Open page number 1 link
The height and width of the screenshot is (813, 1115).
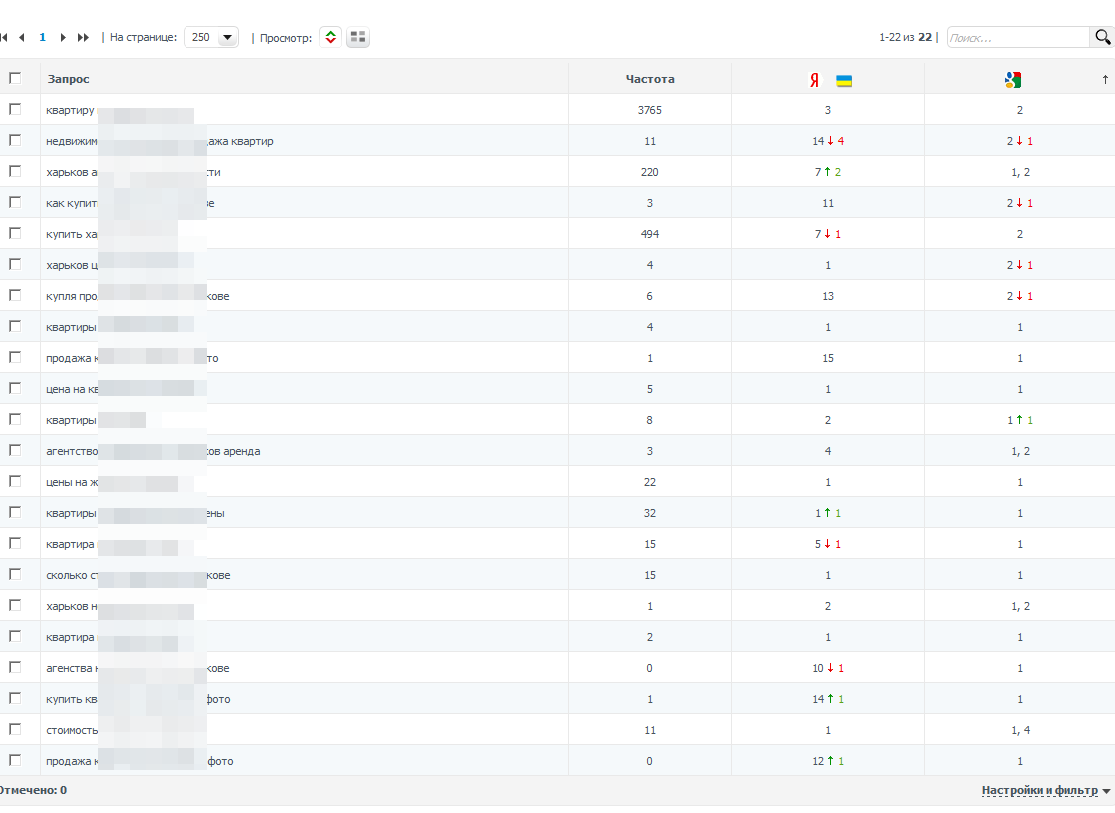(43, 37)
